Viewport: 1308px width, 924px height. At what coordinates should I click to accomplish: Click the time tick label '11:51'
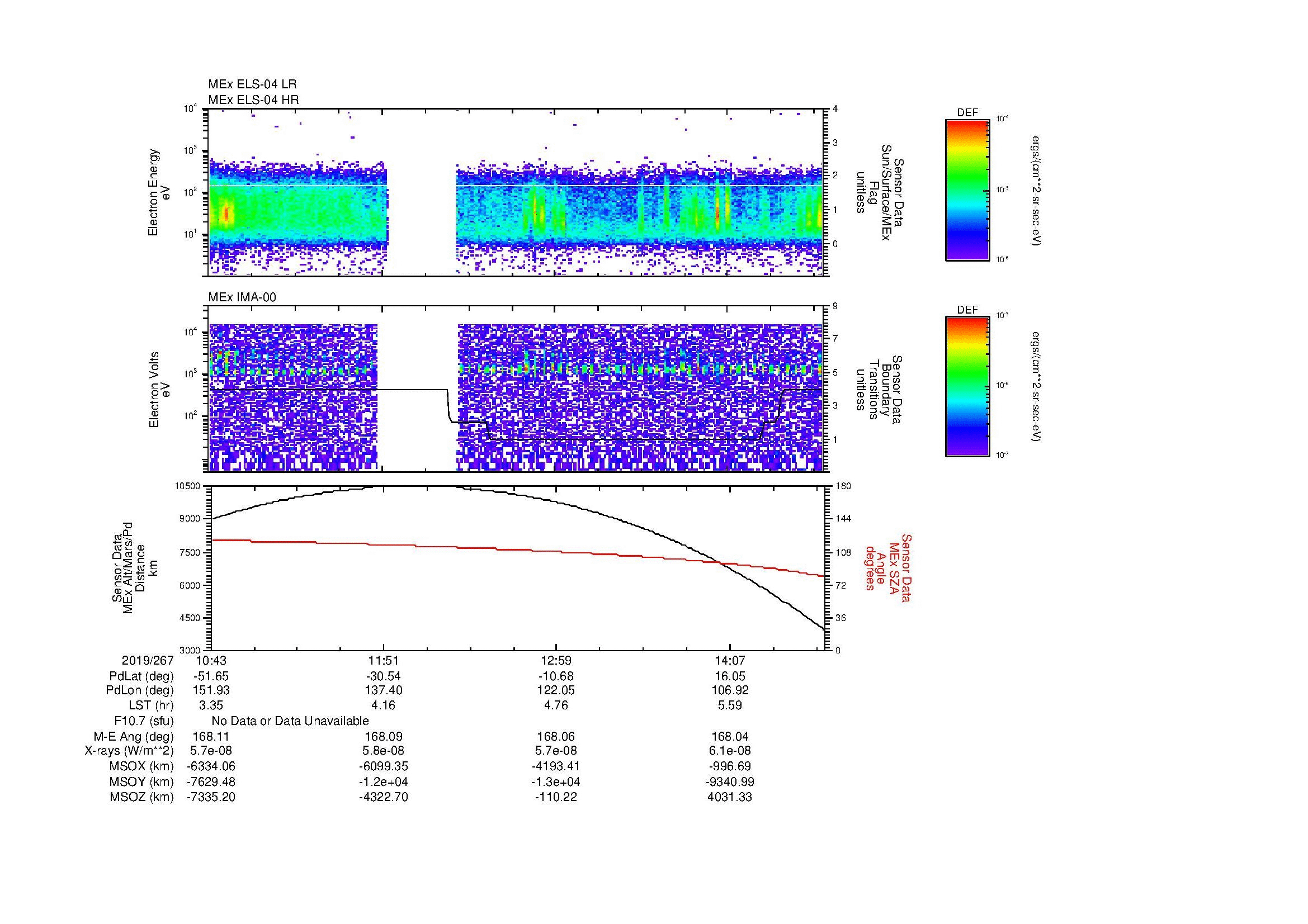coord(384,661)
